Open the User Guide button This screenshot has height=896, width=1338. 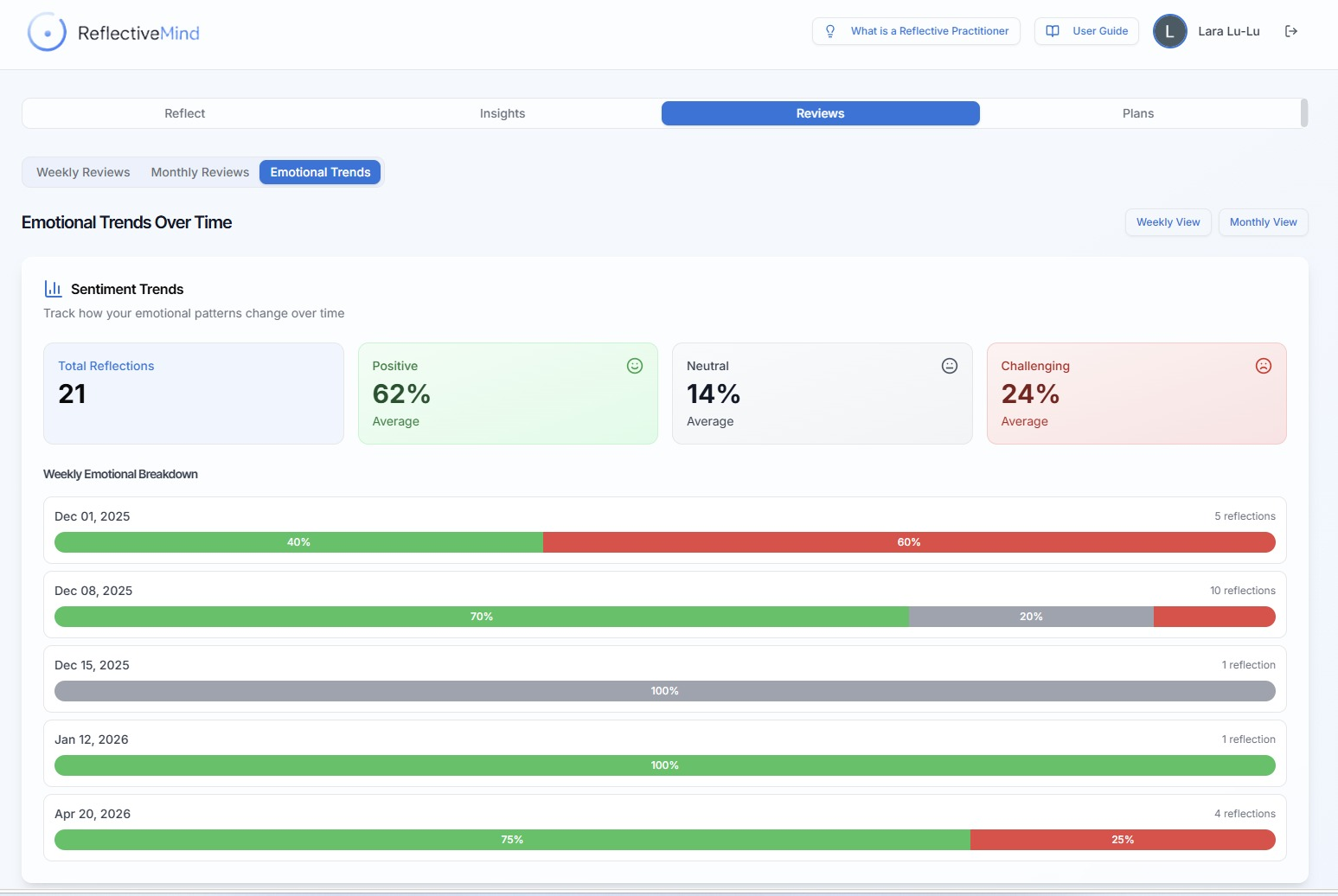1086,31
